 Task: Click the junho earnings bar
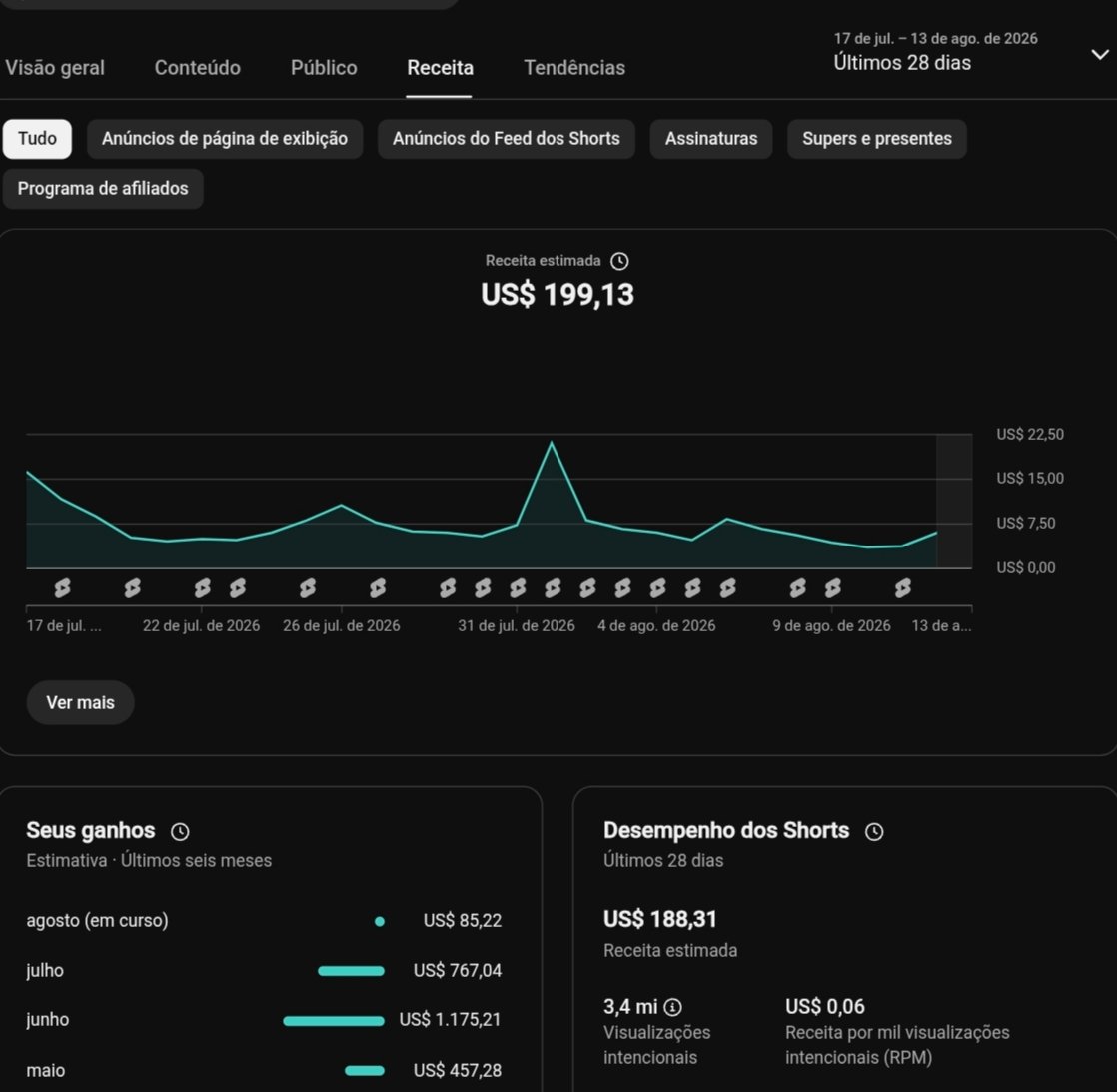(334, 1021)
